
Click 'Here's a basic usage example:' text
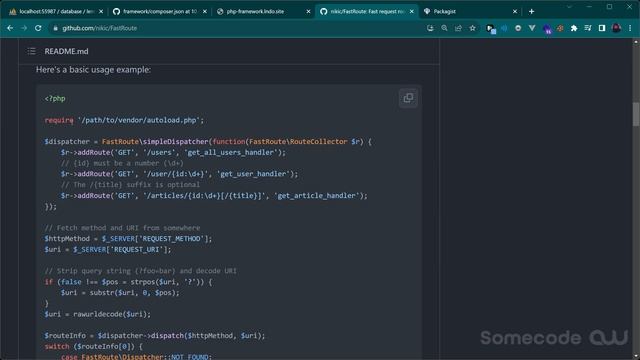click(93, 70)
